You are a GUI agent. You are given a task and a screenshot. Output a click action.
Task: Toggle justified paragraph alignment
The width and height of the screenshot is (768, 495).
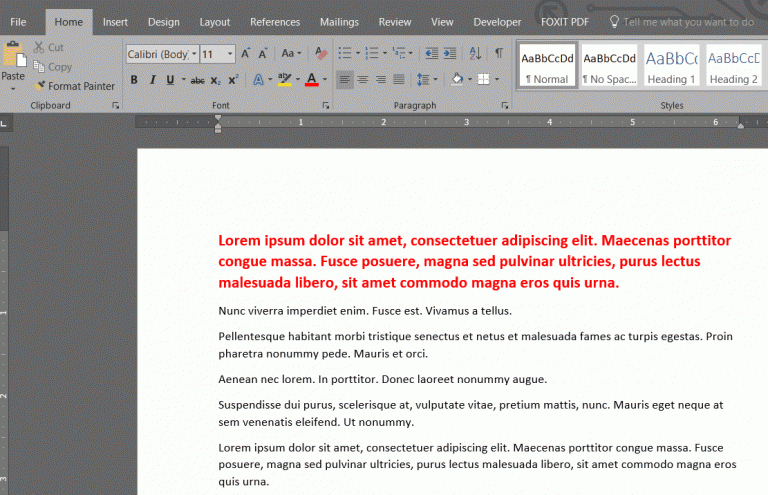click(399, 79)
